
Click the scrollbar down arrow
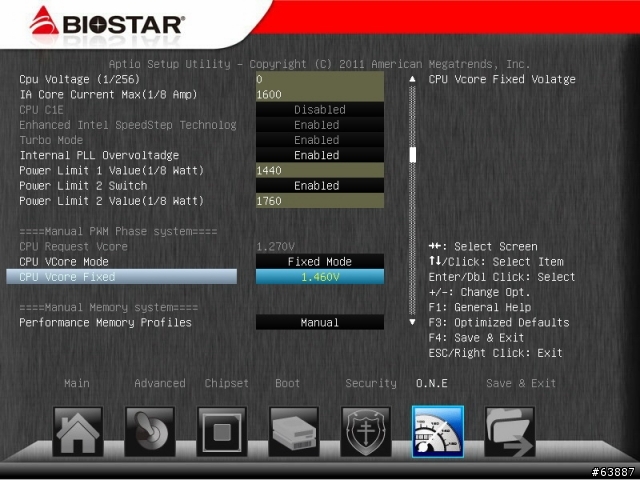[x=413, y=322]
